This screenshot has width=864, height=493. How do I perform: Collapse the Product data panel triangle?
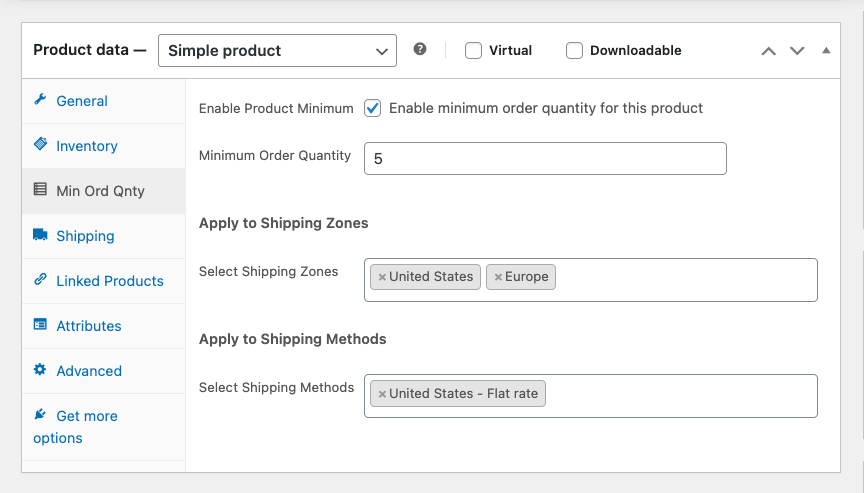(826, 50)
